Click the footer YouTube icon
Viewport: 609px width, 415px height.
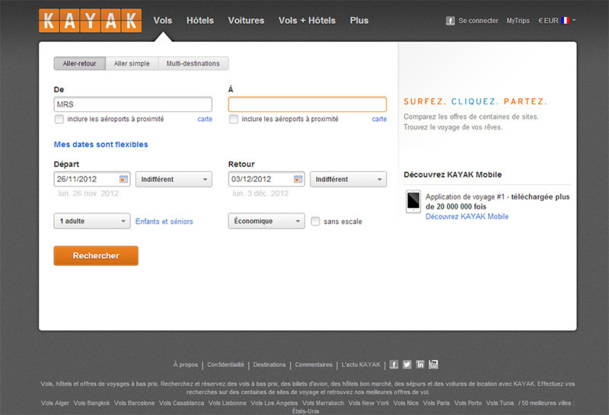pos(433,364)
